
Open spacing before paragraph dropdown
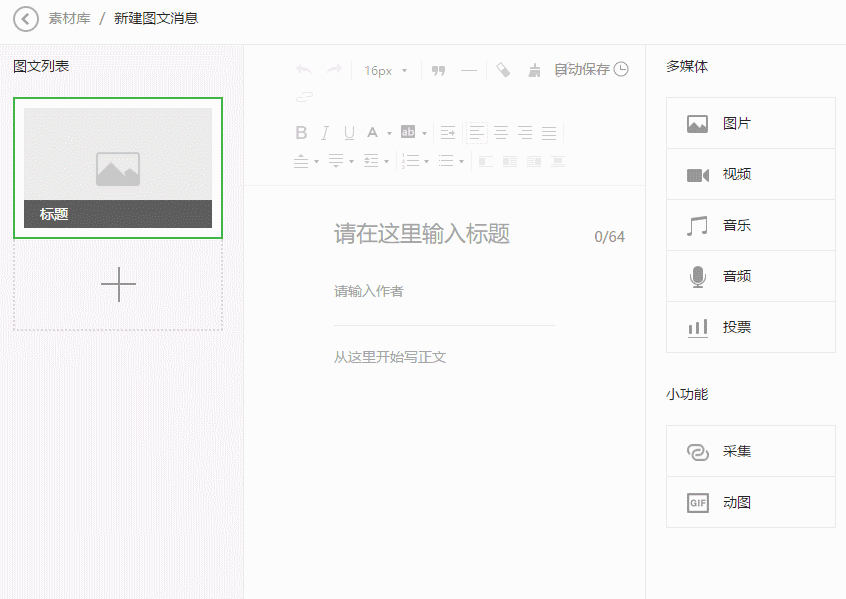click(306, 161)
